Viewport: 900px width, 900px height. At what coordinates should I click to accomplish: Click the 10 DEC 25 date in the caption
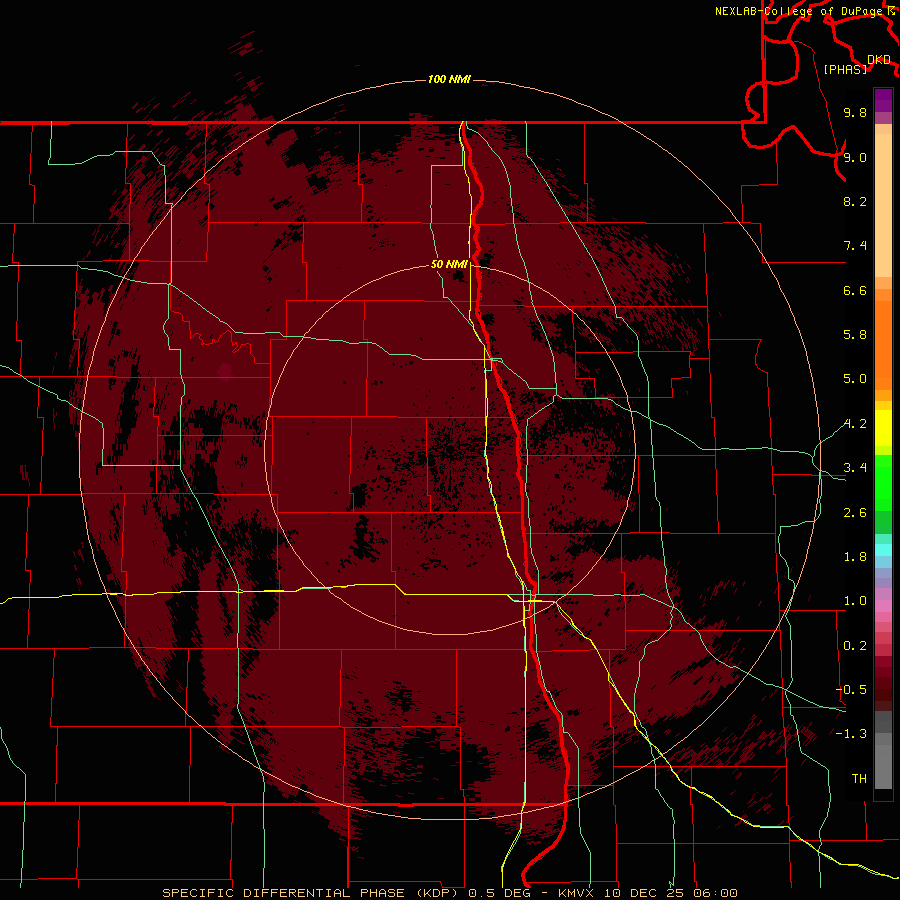tap(646, 893)
